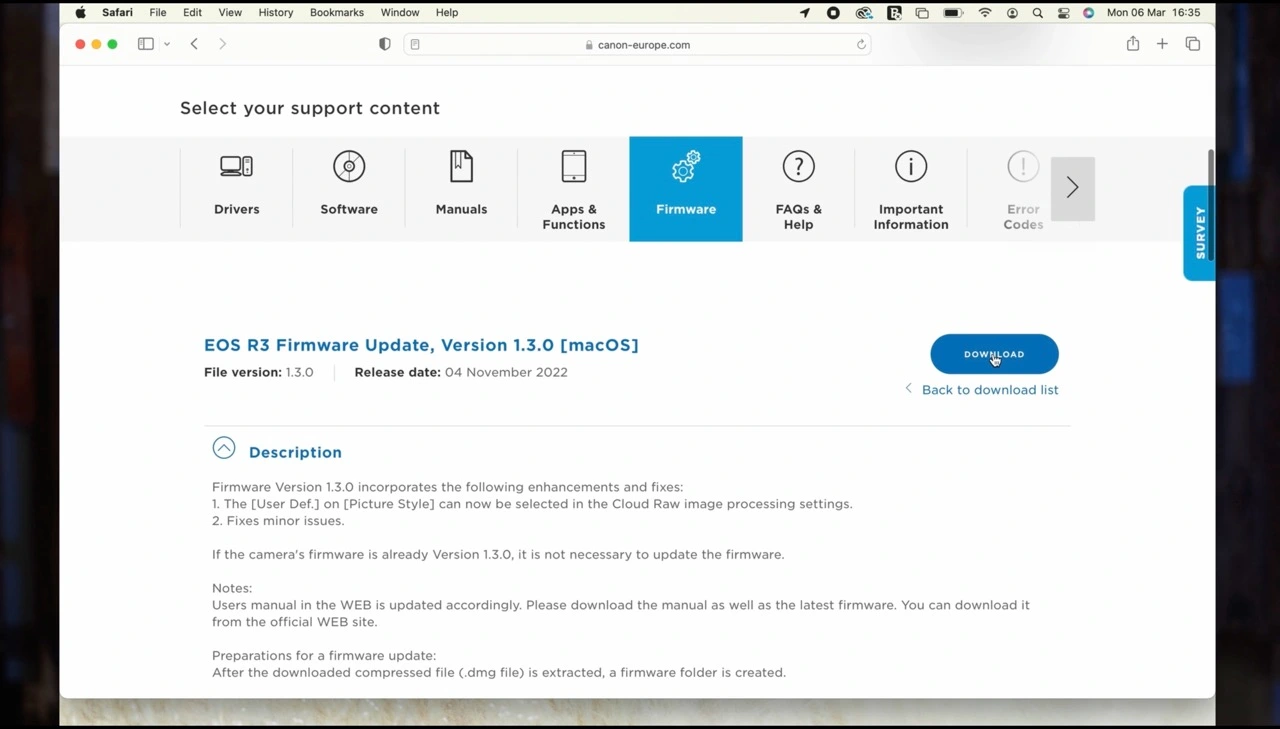Select Apps & Functions category
This screenshot has height=729, width=1280.
pyautogui.click(x=574, y=189)
